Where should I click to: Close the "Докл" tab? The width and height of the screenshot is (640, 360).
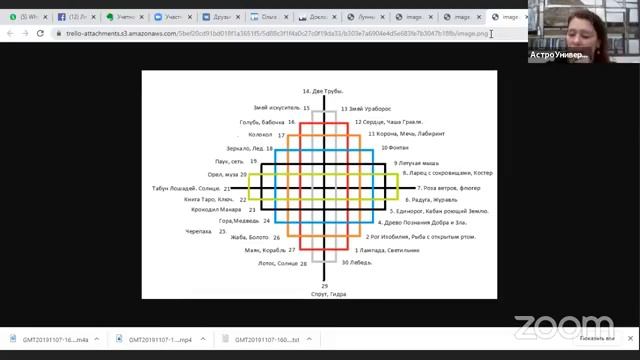pos(334,17)
